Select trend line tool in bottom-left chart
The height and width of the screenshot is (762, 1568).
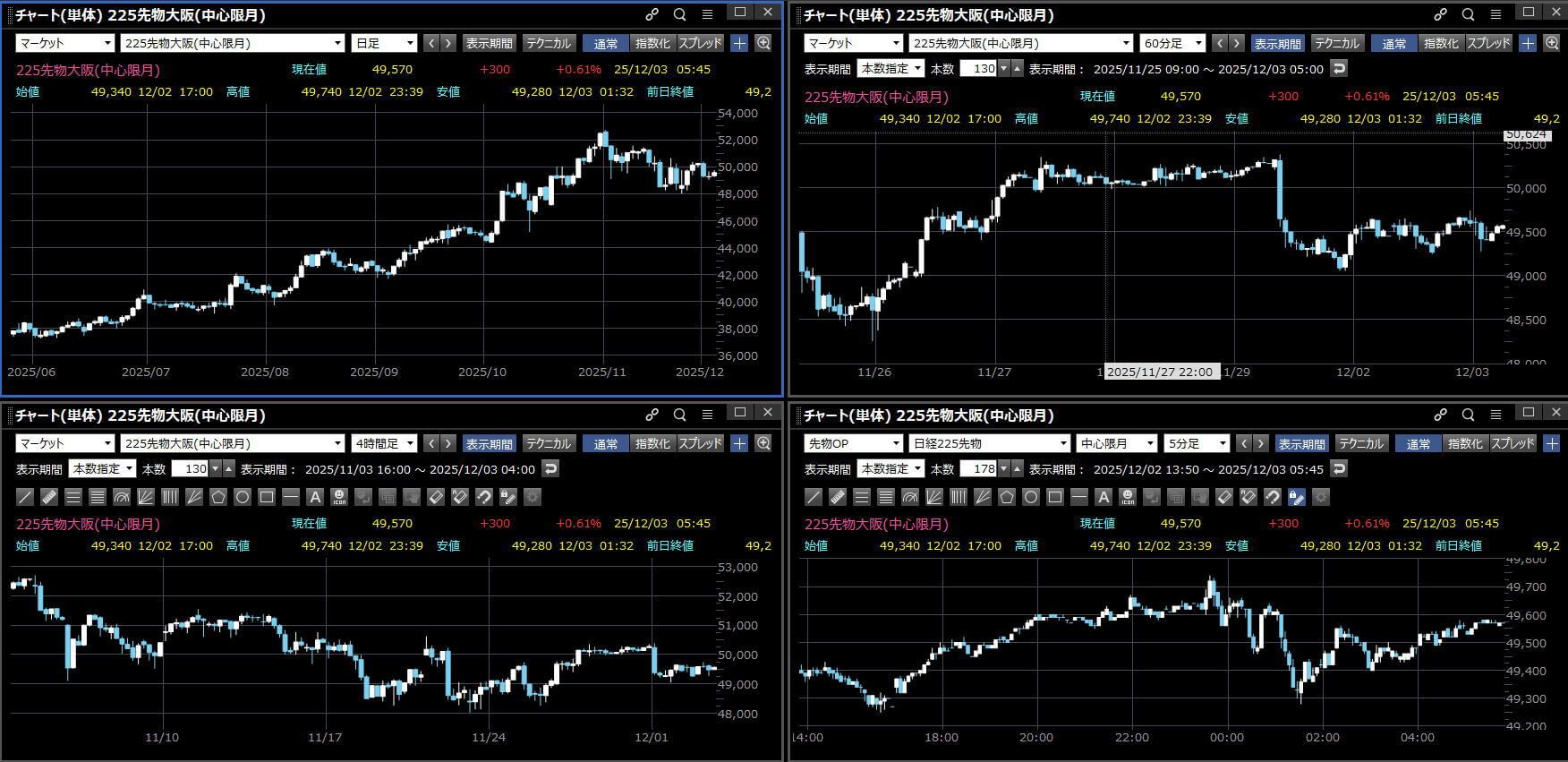(25, 497)
